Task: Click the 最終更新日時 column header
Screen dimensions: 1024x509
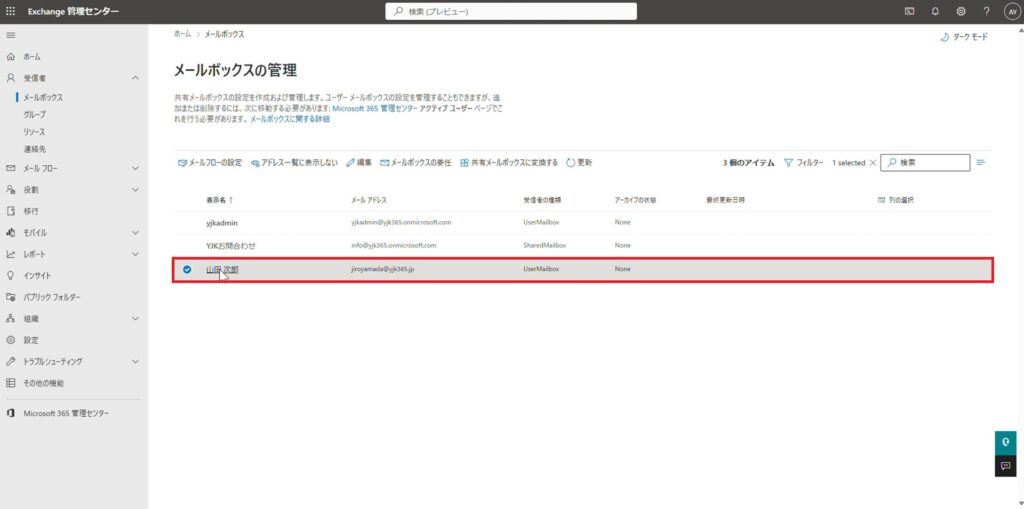Action: coord(725,200)
